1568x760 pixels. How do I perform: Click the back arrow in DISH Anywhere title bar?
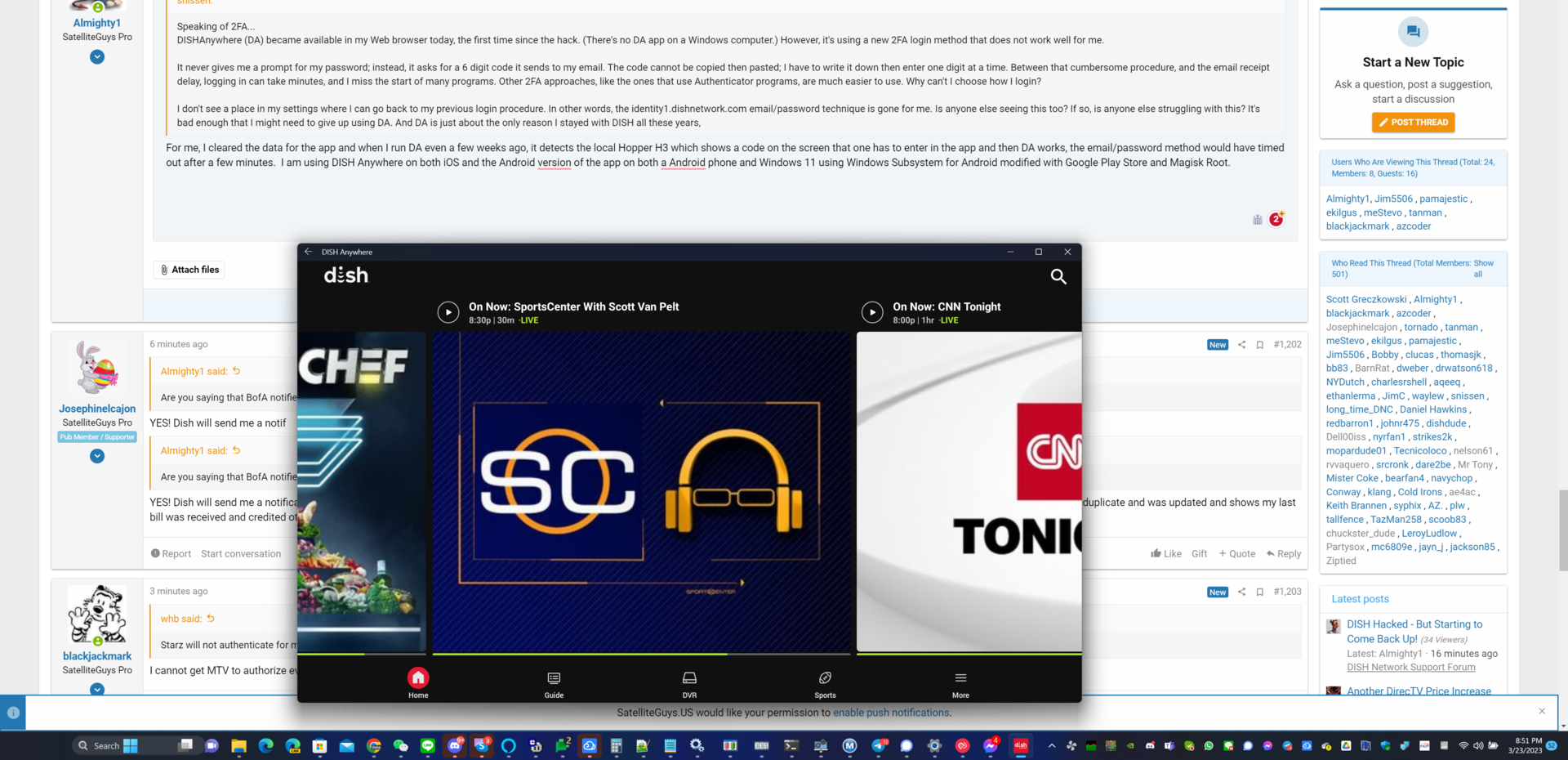point(309,252)
